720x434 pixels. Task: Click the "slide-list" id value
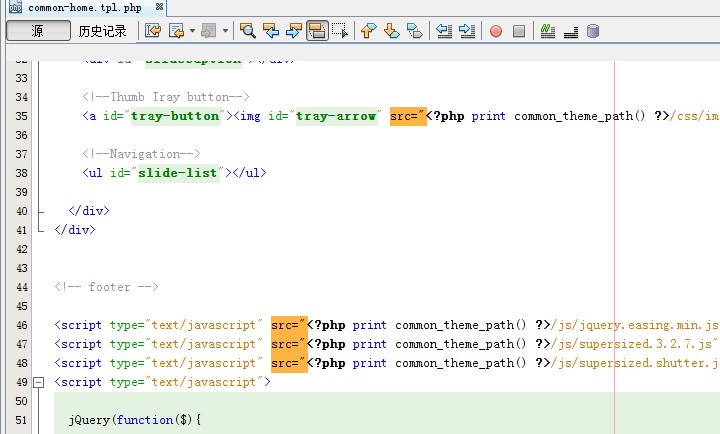point(178,173)
